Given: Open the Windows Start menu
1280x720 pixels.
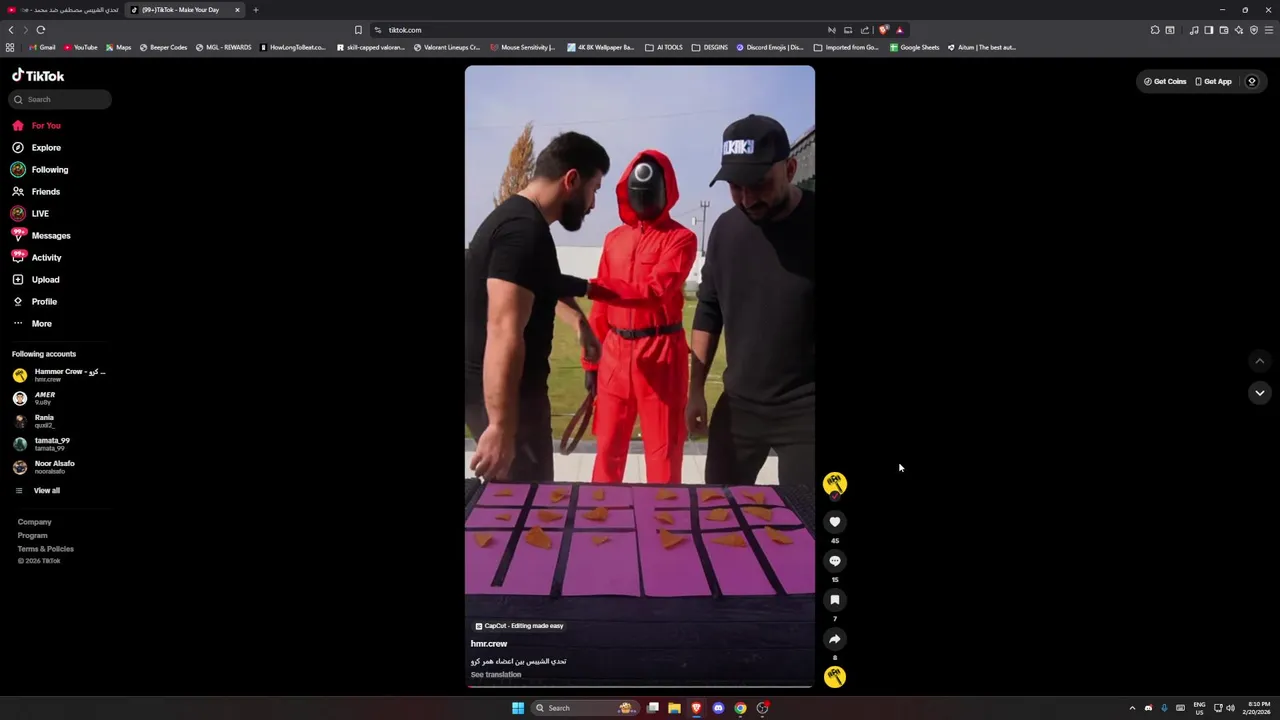Looking at the screenshot, I should tap(518, 708).
